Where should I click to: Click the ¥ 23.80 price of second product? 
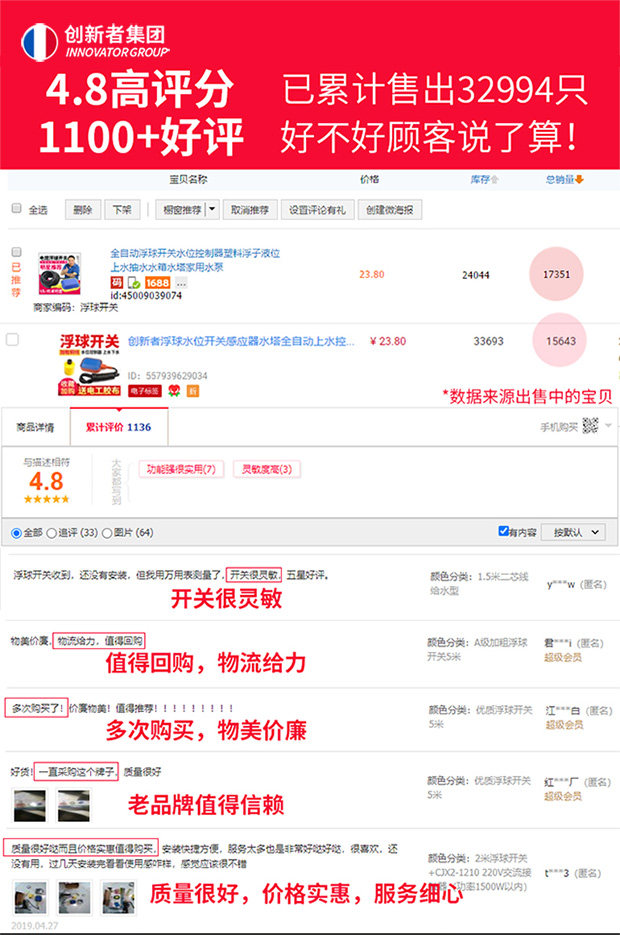click(388, 341)
